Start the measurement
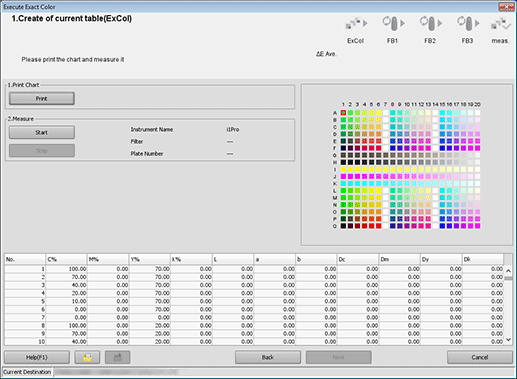This screenshot has height=379, width=517. [x=42, y=132]
